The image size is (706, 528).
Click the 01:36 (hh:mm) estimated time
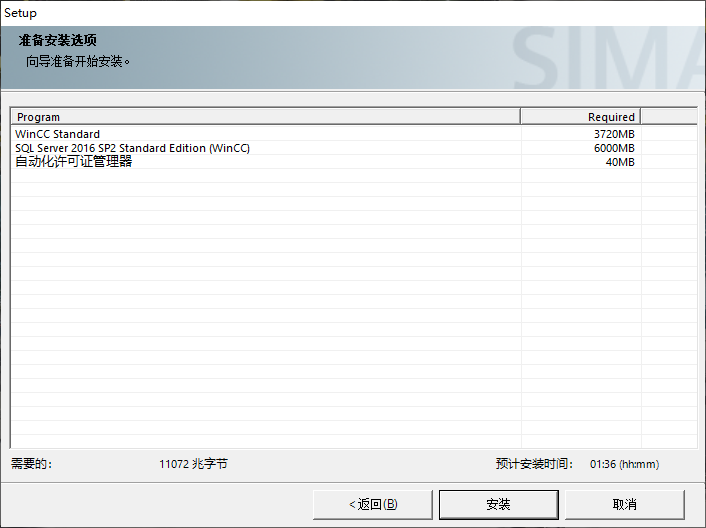click(624, 464)
